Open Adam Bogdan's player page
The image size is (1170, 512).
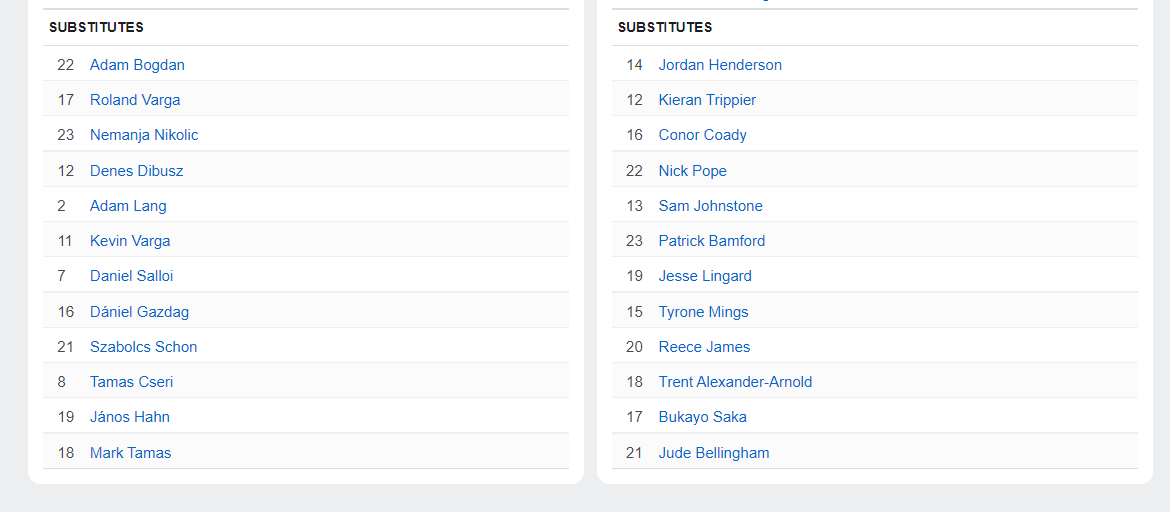[x=137, y=65]
